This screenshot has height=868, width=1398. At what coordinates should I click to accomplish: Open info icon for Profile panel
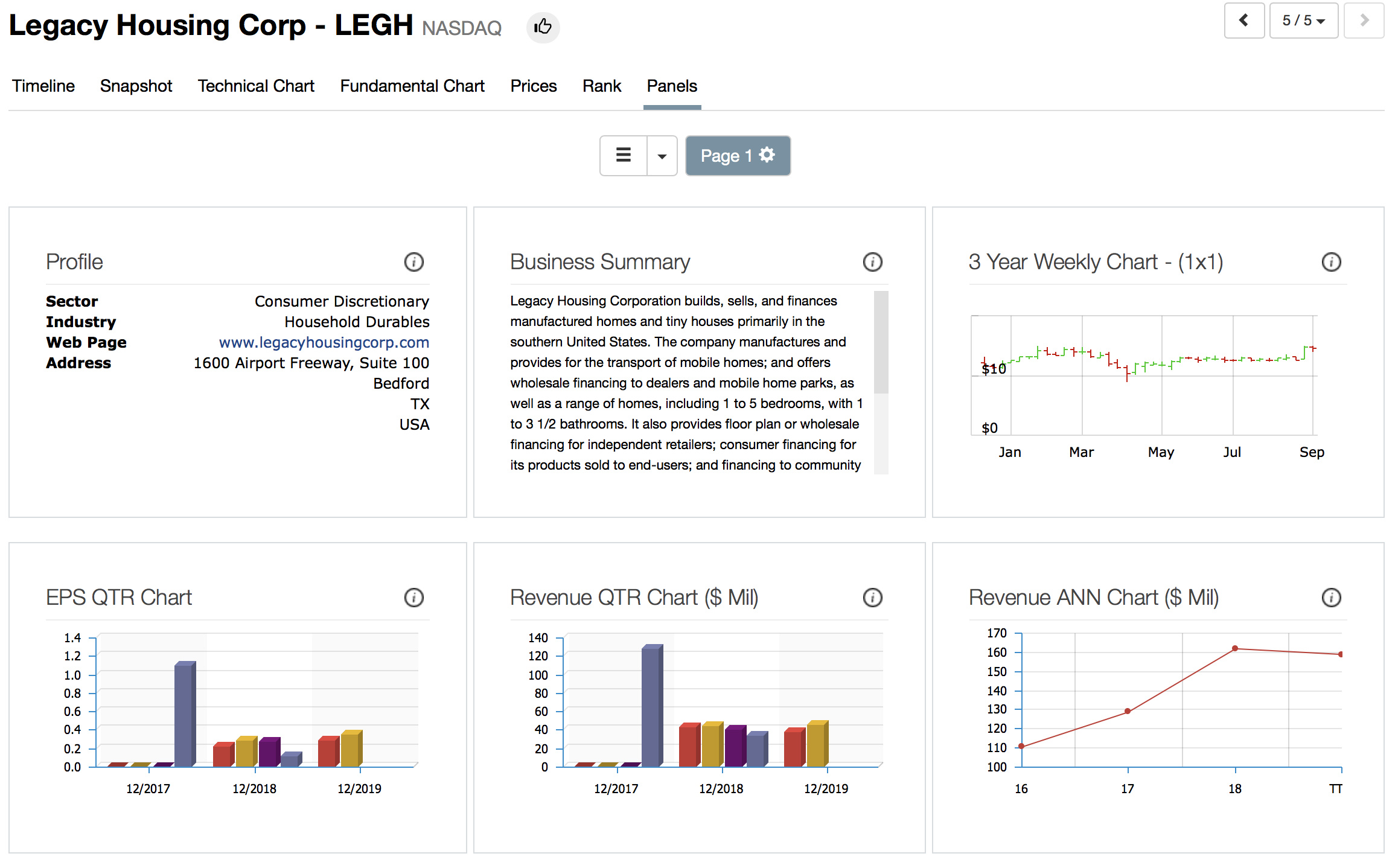click(413, 262)
